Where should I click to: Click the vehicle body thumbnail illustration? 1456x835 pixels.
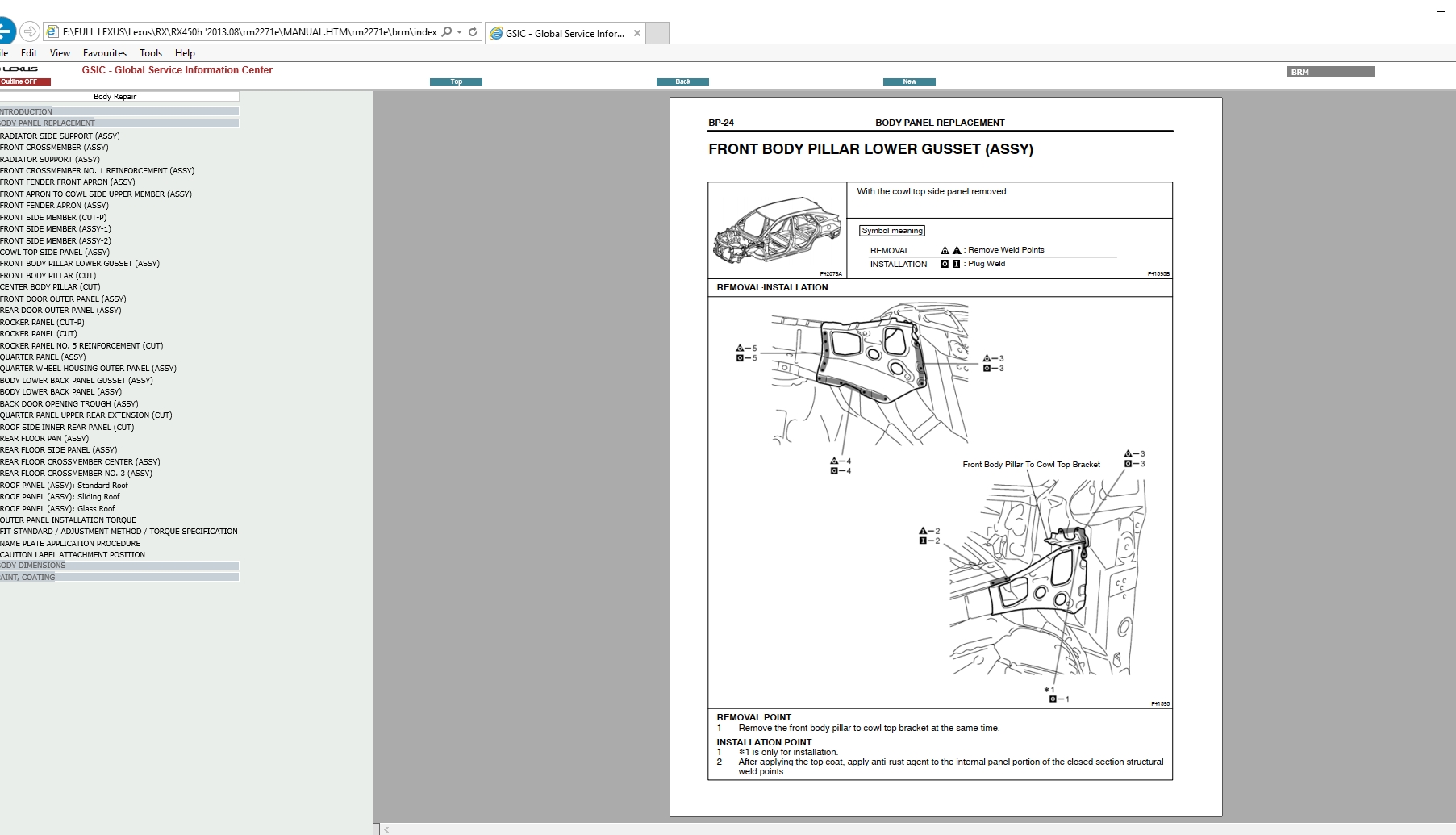coord(778,230)
